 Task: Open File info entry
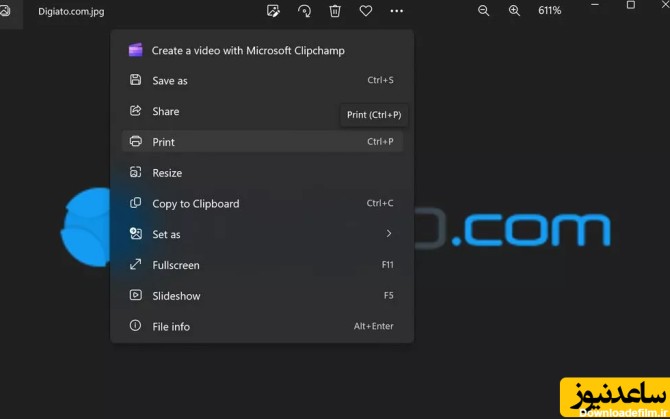click(262, 326)
